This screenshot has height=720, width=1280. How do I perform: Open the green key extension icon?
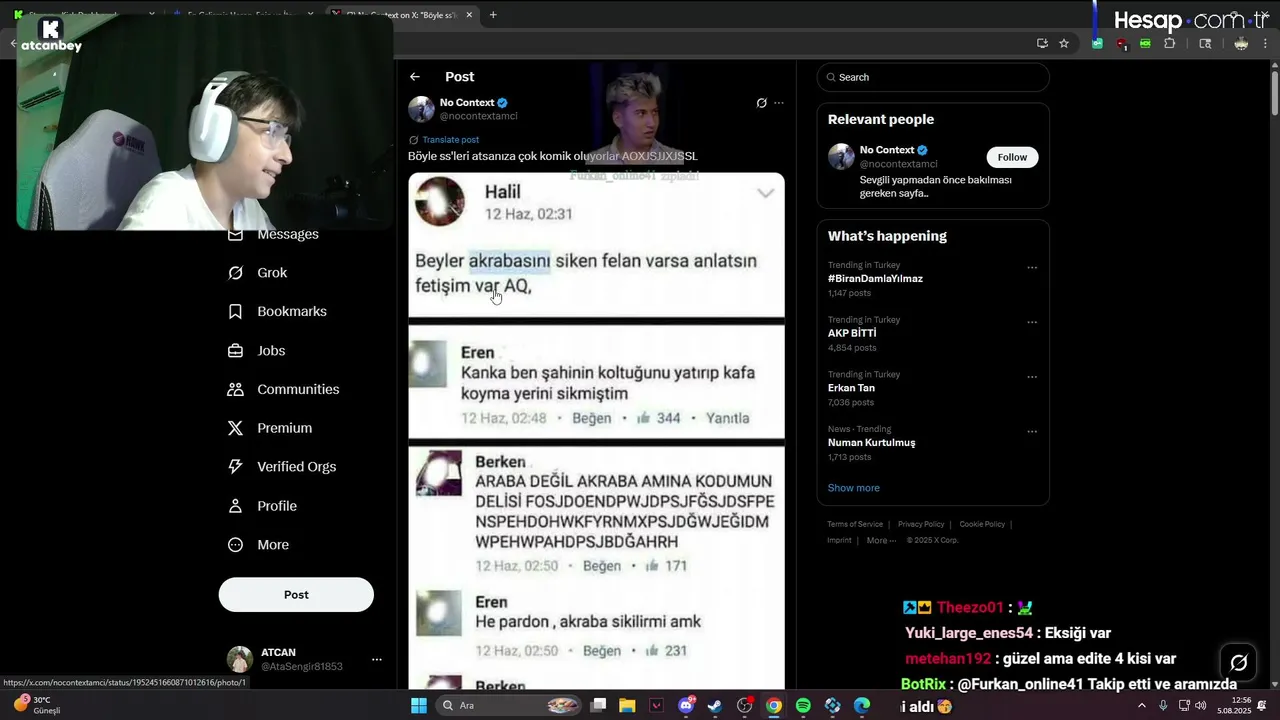click(x=1098, y=44)
